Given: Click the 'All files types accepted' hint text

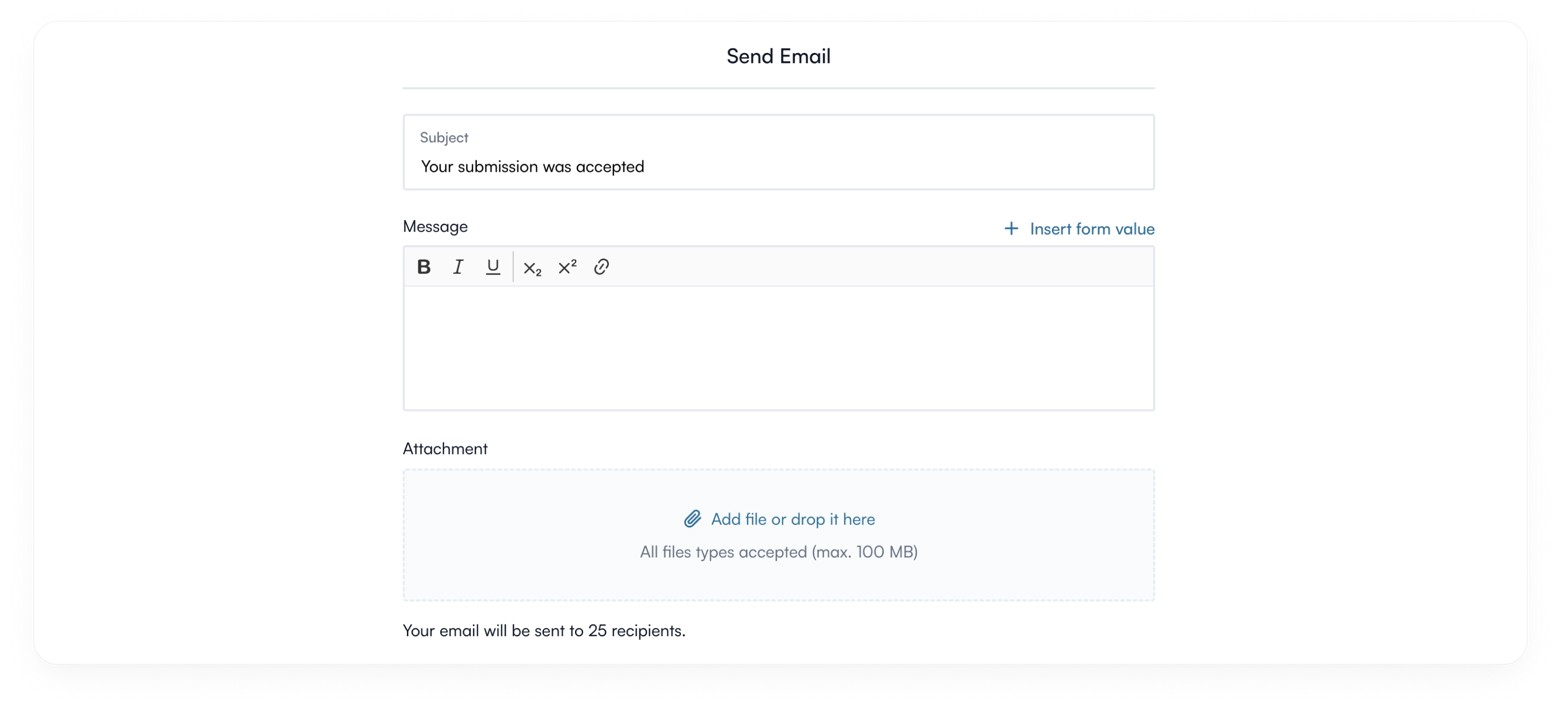Looking at the screenshot, I should [778, 552].
